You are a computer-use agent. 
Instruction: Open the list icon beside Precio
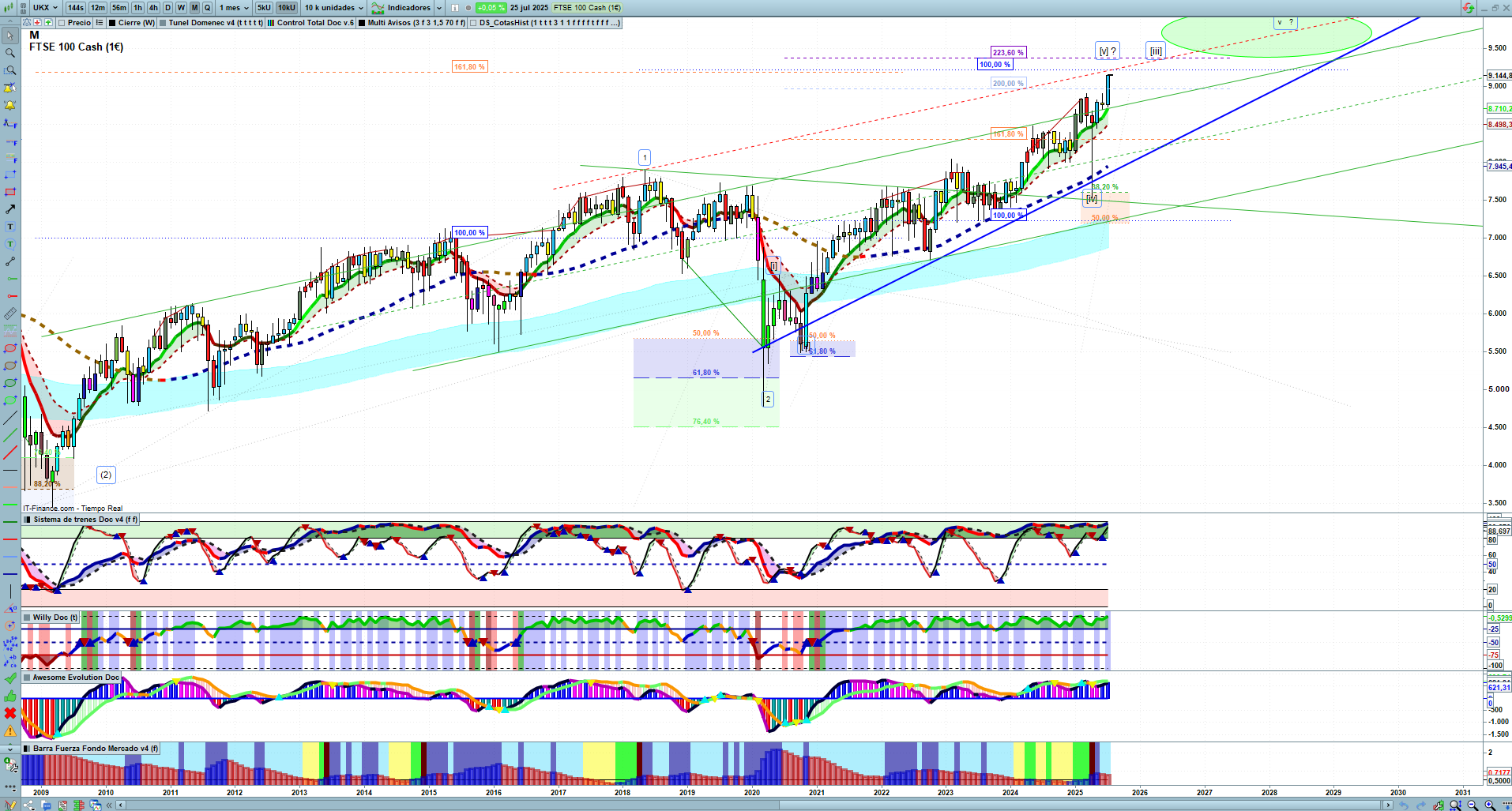pyautogui.click(x=100, y=23)
